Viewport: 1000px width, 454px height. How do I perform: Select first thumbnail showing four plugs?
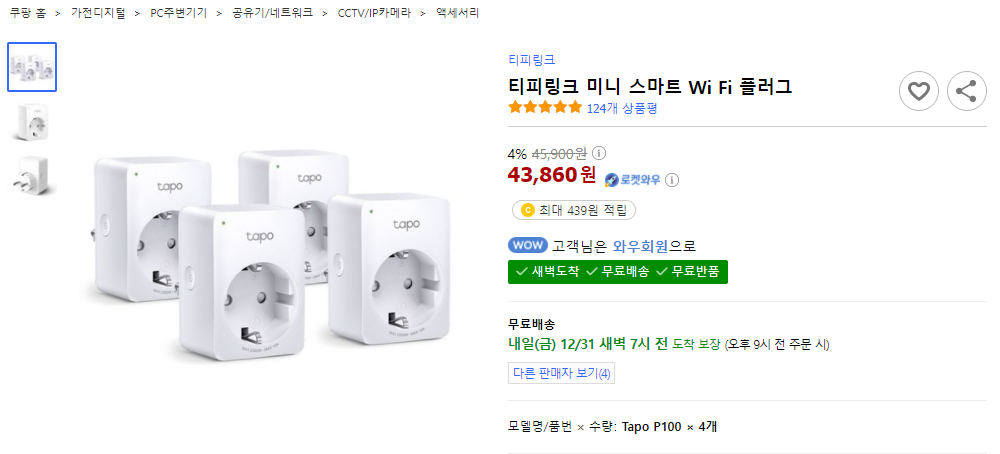click(x=32, y=67)
